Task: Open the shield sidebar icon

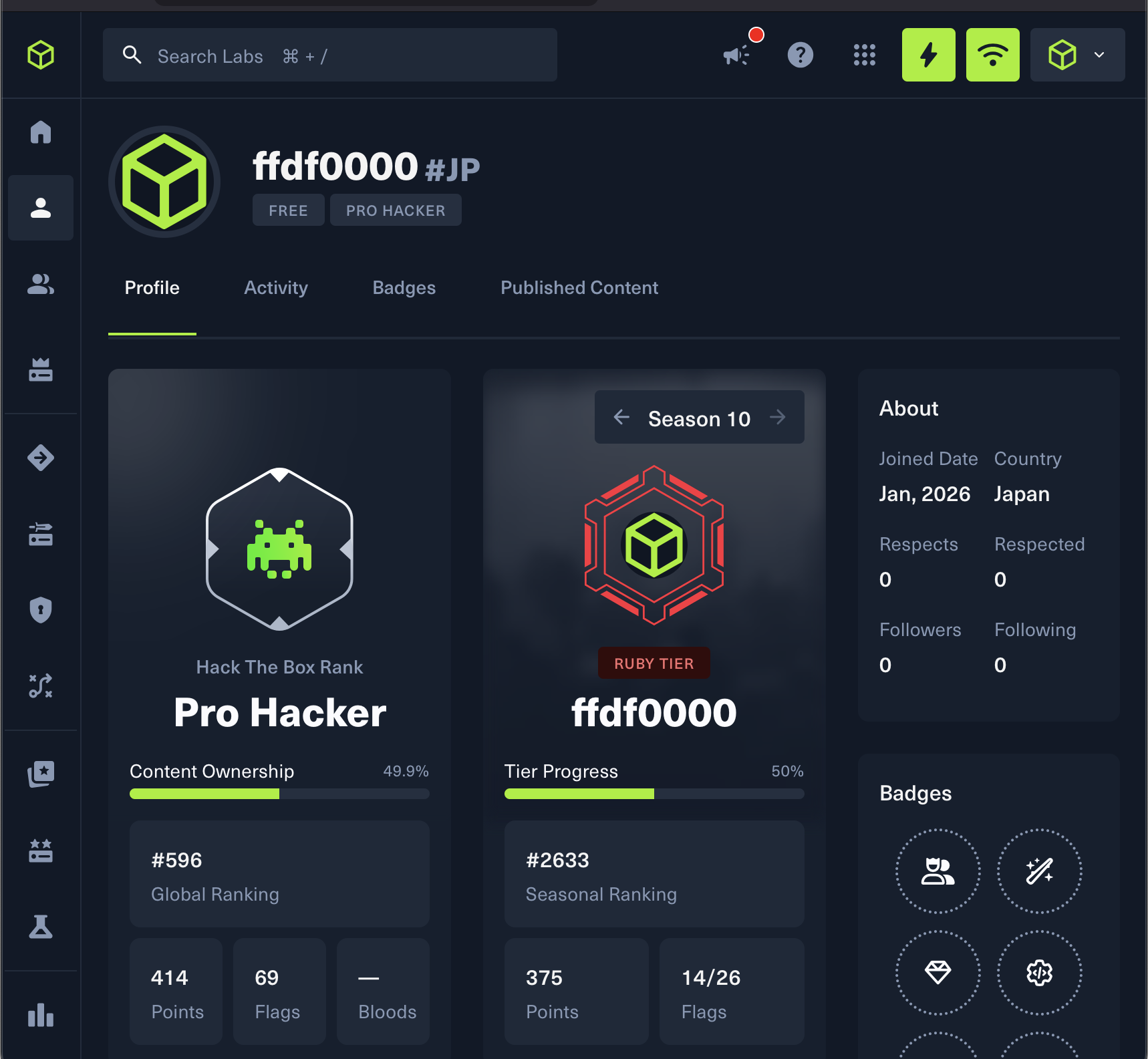Action: (41, 609)
